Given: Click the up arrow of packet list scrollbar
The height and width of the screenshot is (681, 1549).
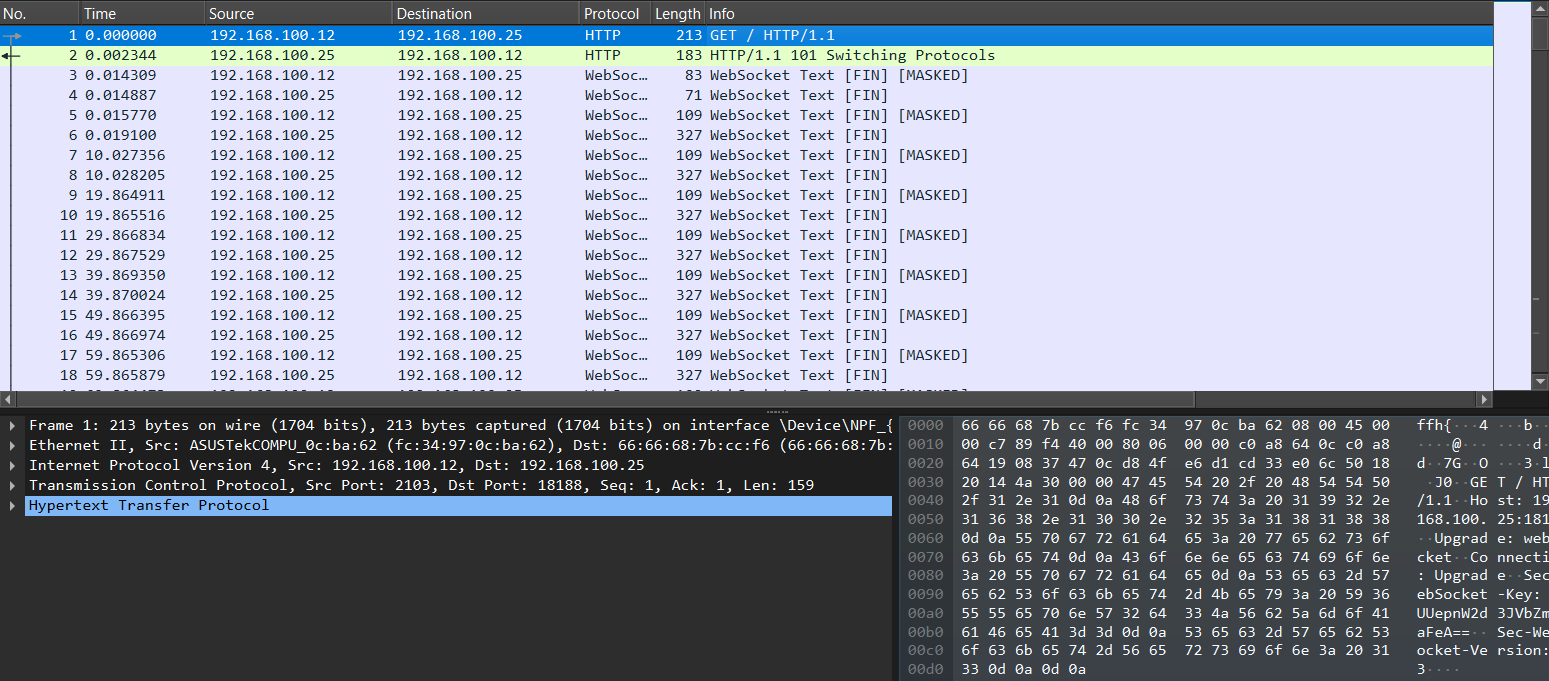Looking at the screenshot, I should [x=1540, y=9].
